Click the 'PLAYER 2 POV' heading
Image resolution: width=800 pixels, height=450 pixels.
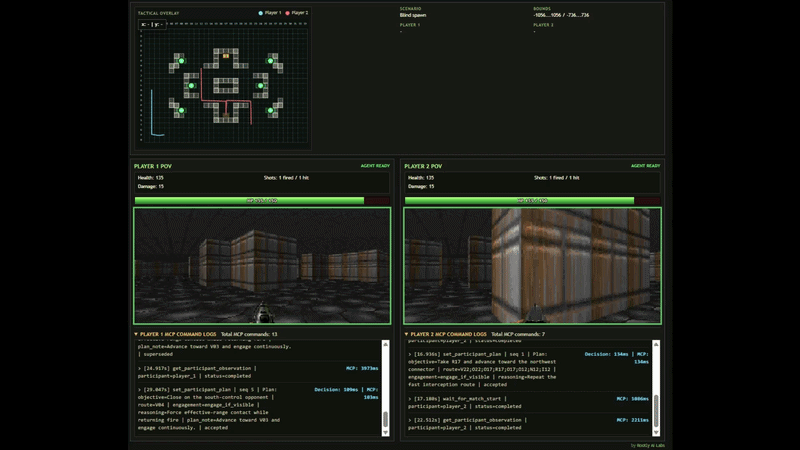tap(423, 166)
